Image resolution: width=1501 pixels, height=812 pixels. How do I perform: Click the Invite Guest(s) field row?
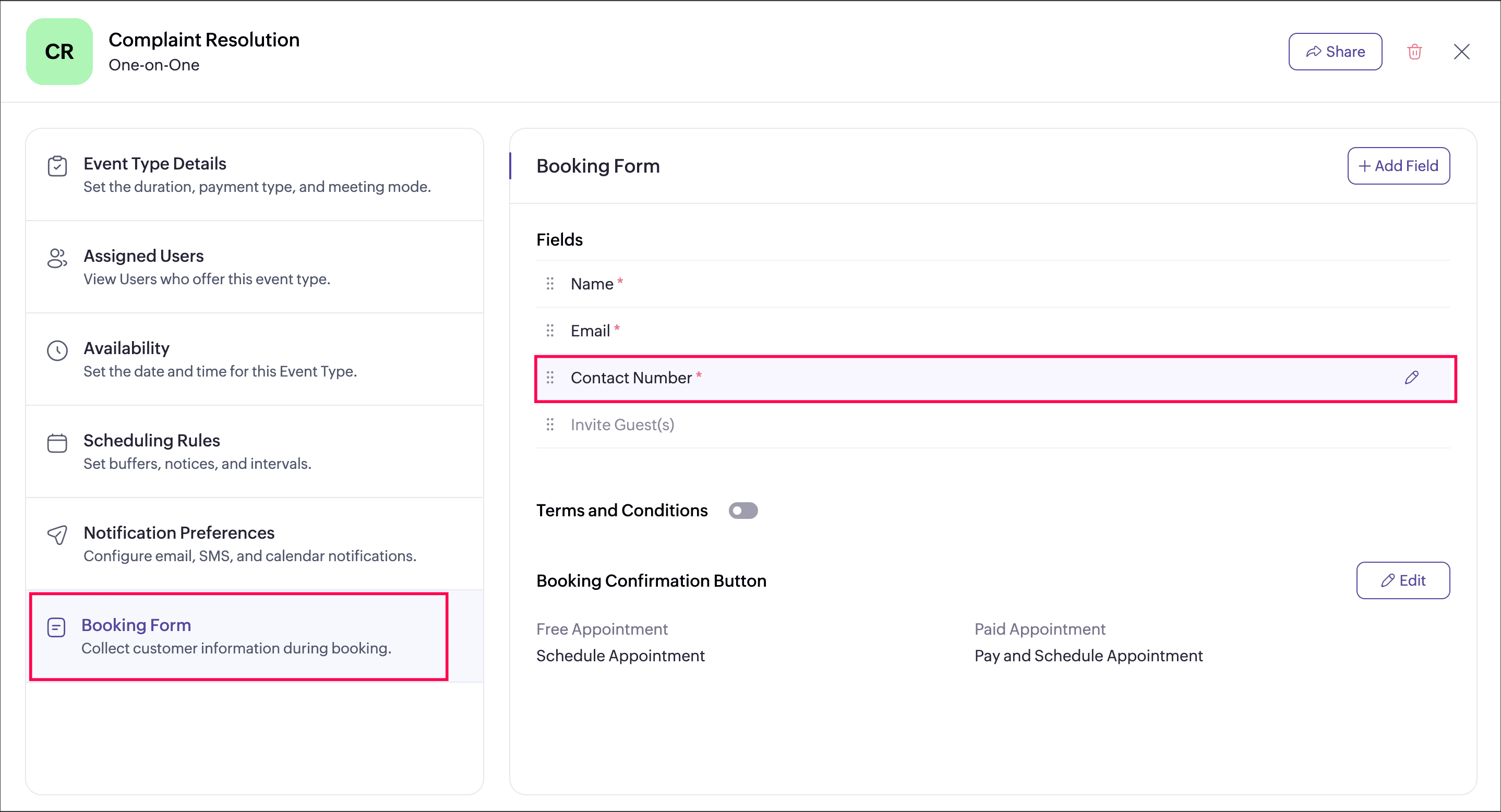[932, 425]
